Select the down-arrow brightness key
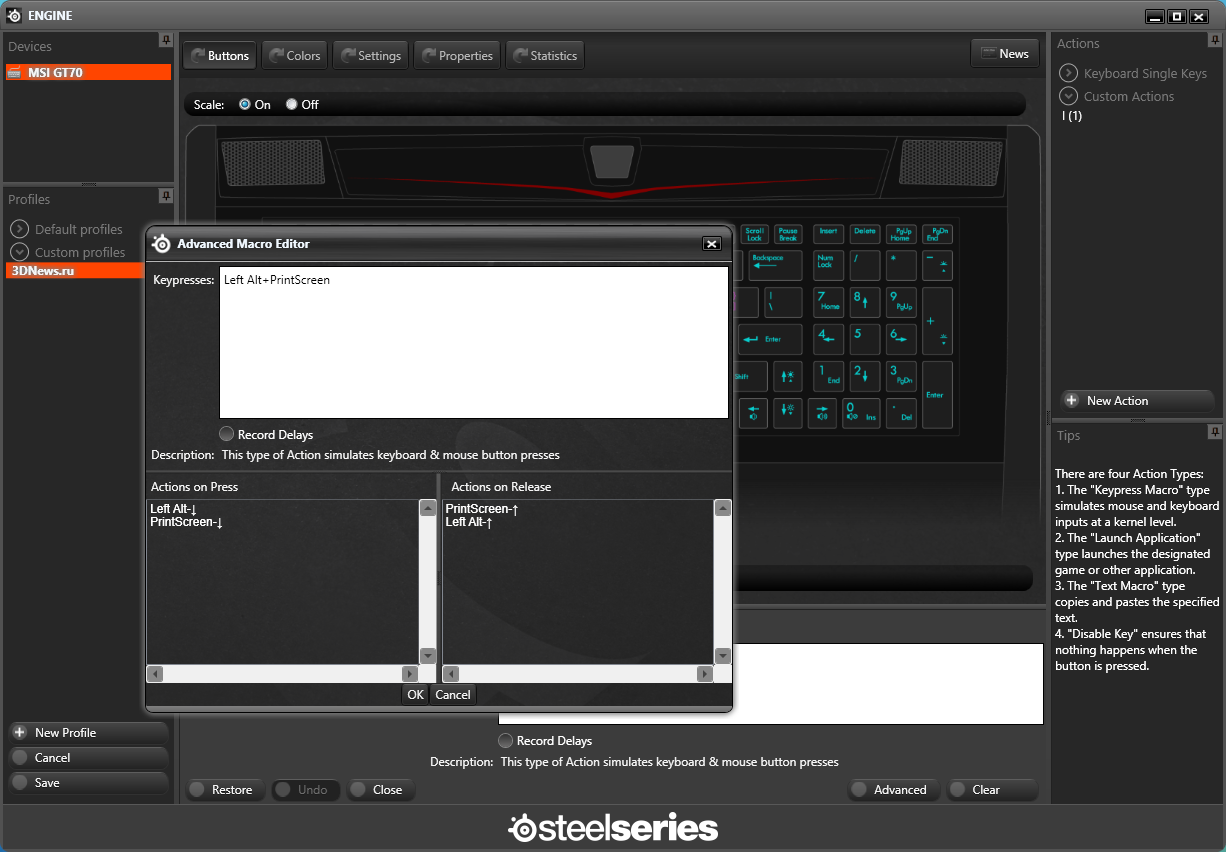The height and width of the screenshot is (852, 1226). pos(788,412)
